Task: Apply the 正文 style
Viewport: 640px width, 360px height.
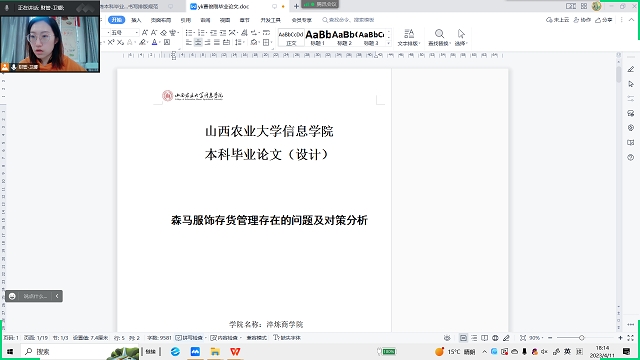Action: (291, 38)
